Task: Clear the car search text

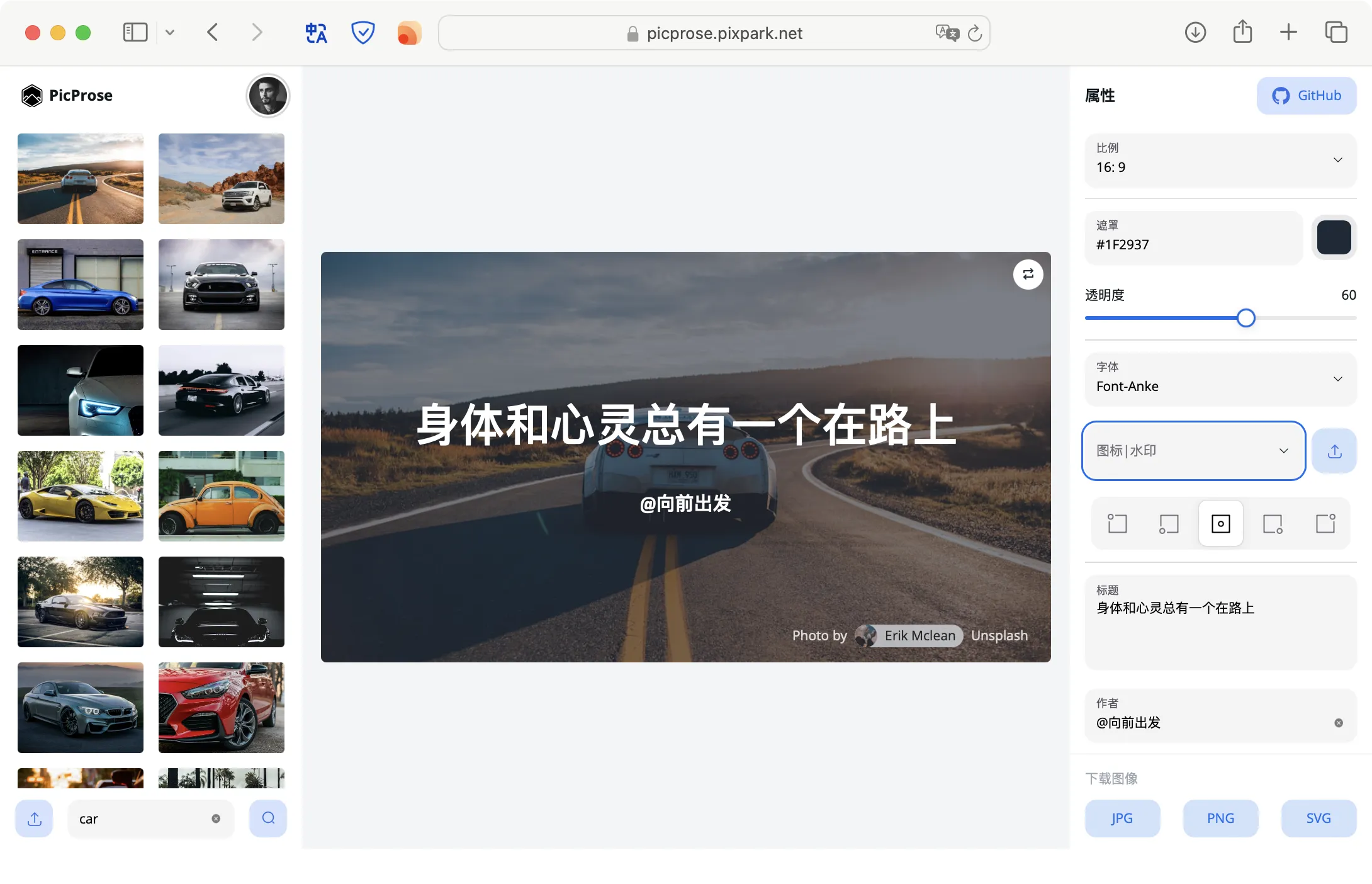Action: pos(216,819)
